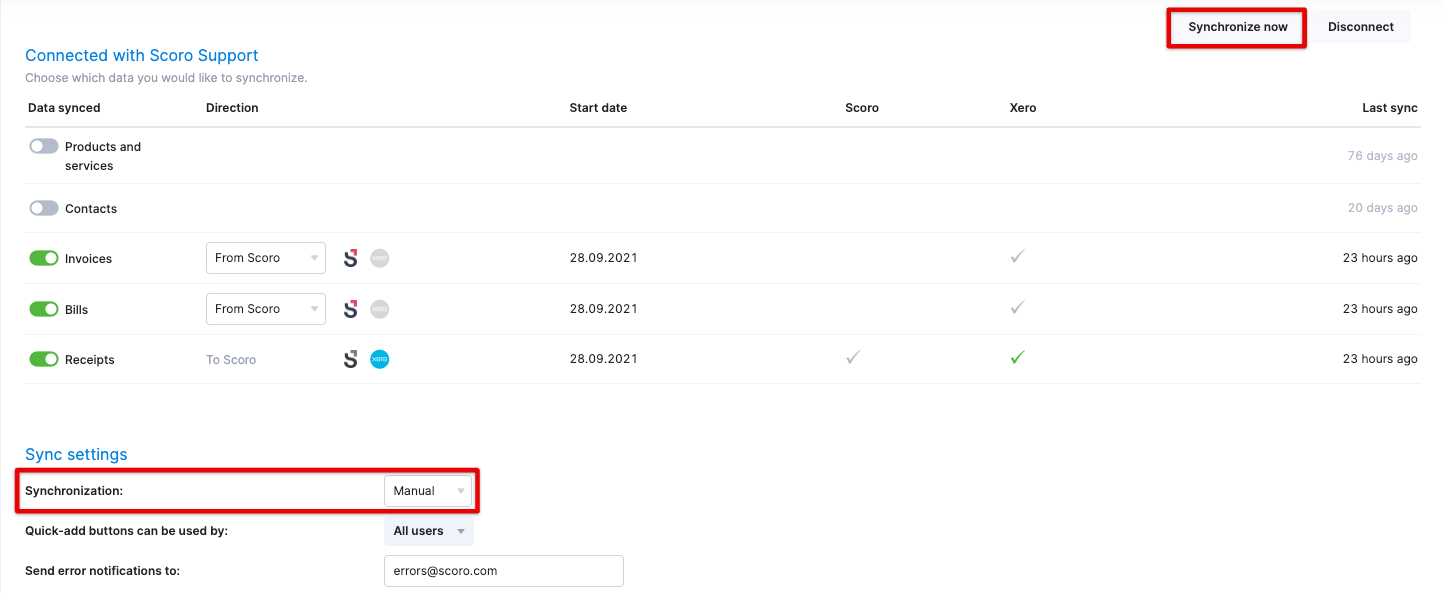
Task: Disable the Invoices sync toggle
Action: coord(44,257)
